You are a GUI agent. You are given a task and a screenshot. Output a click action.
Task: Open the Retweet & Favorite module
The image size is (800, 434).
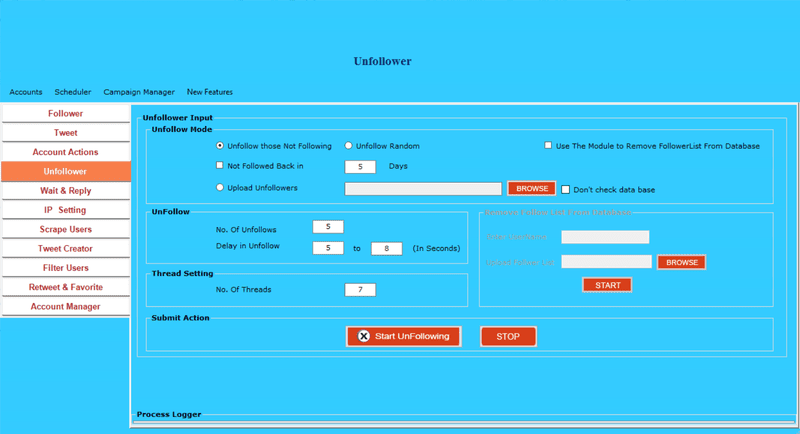[x=66, y=287]
